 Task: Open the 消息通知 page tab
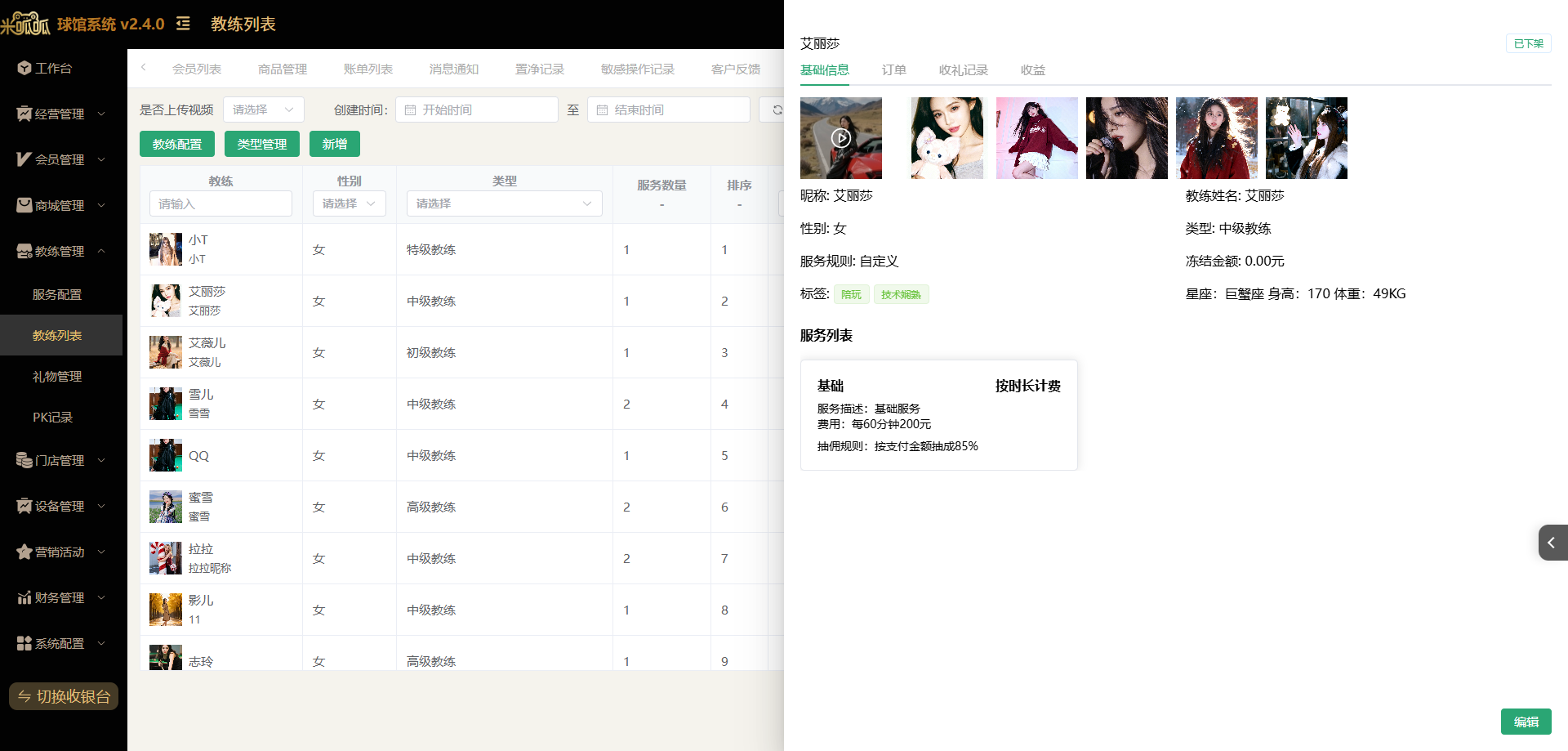(454, 69)
